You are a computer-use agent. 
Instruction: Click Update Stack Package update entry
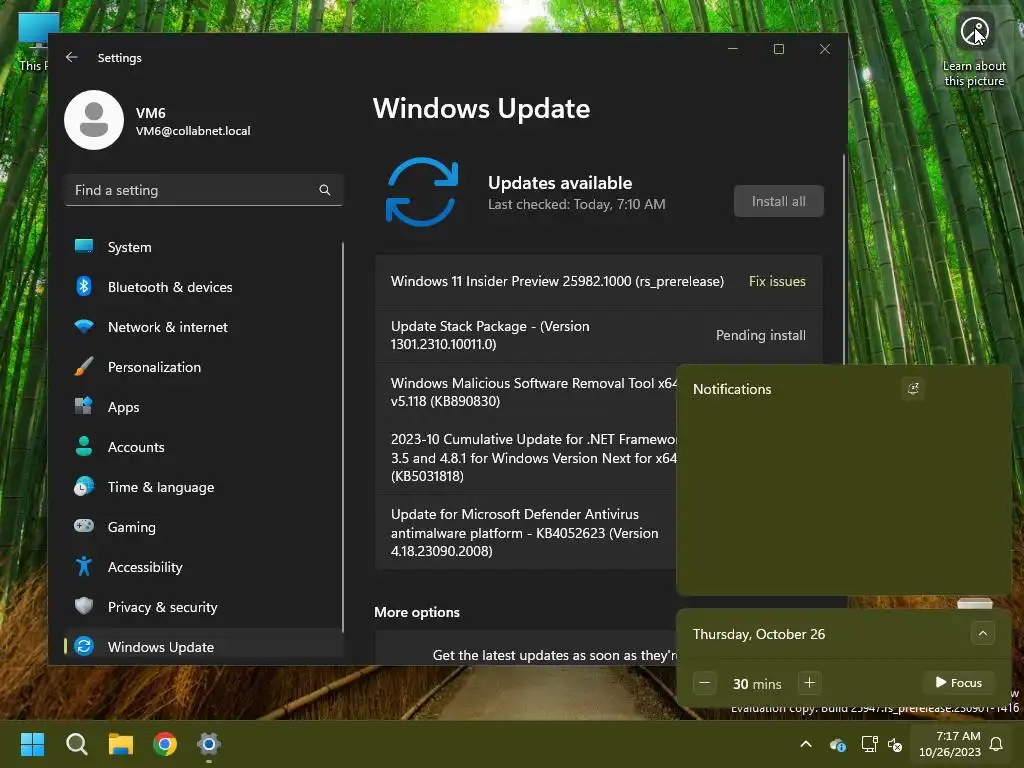598,335
